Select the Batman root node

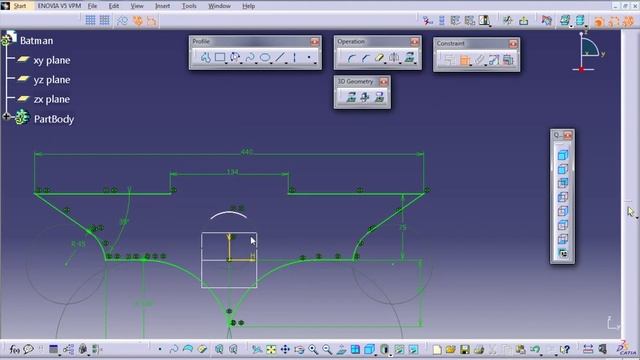click(x=36, y=40)
